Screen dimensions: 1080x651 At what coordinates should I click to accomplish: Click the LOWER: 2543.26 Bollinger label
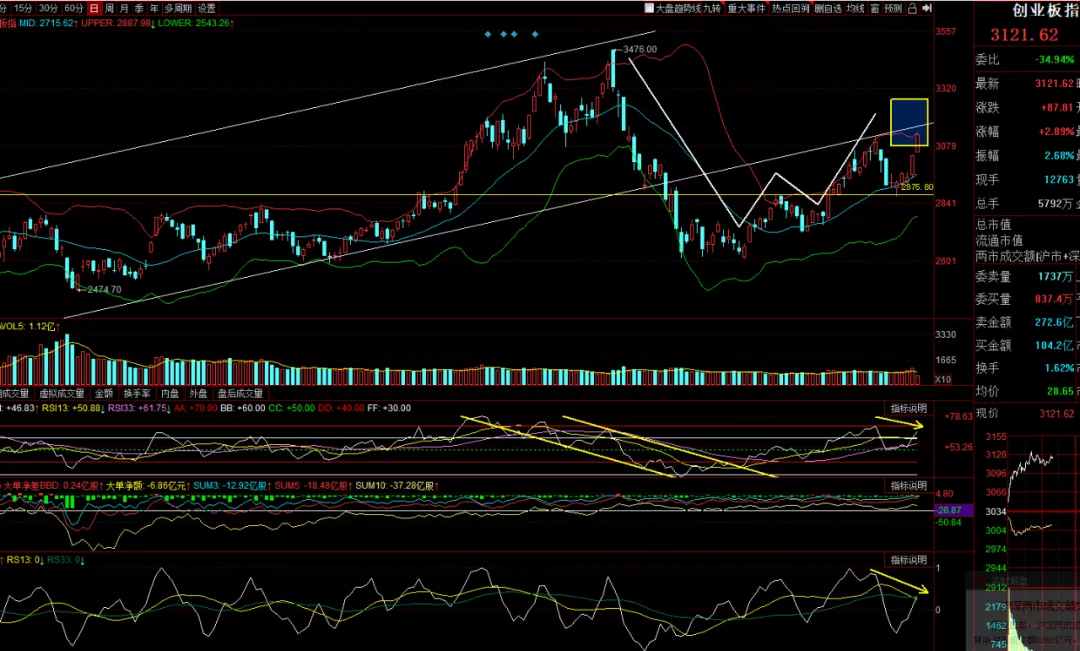tap(196, 23)
